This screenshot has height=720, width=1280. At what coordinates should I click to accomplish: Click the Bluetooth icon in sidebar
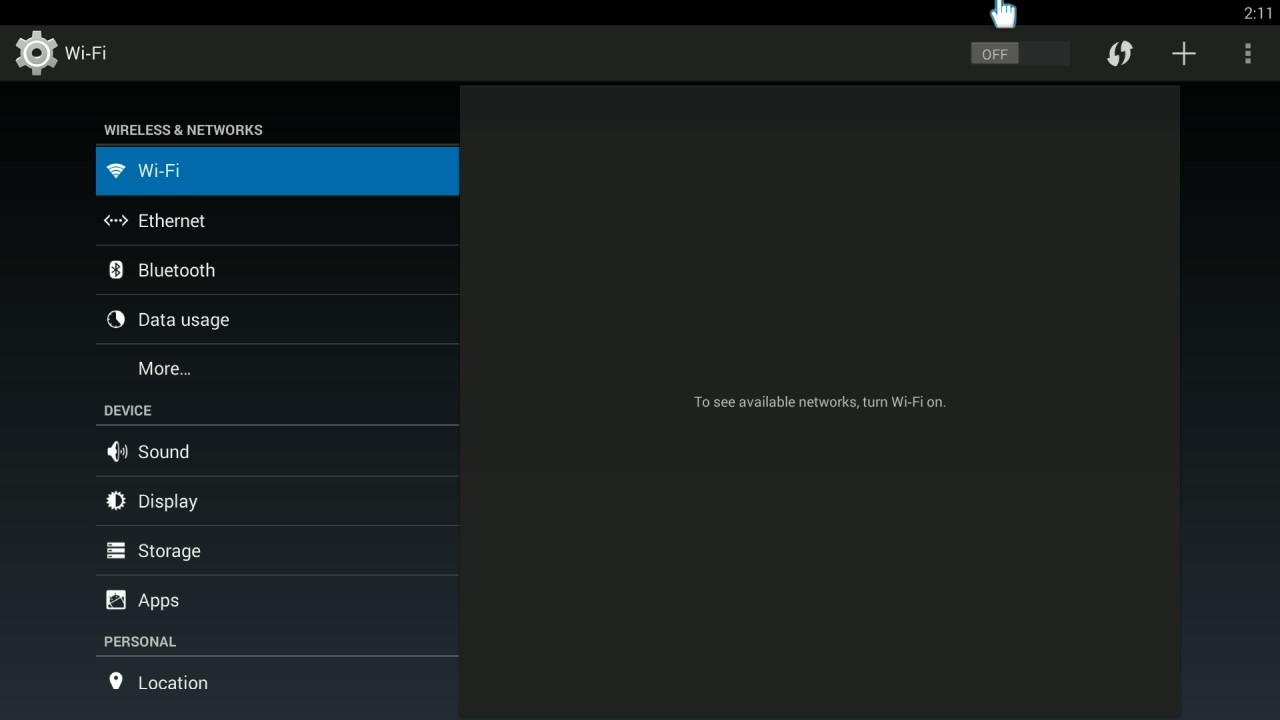116,270
